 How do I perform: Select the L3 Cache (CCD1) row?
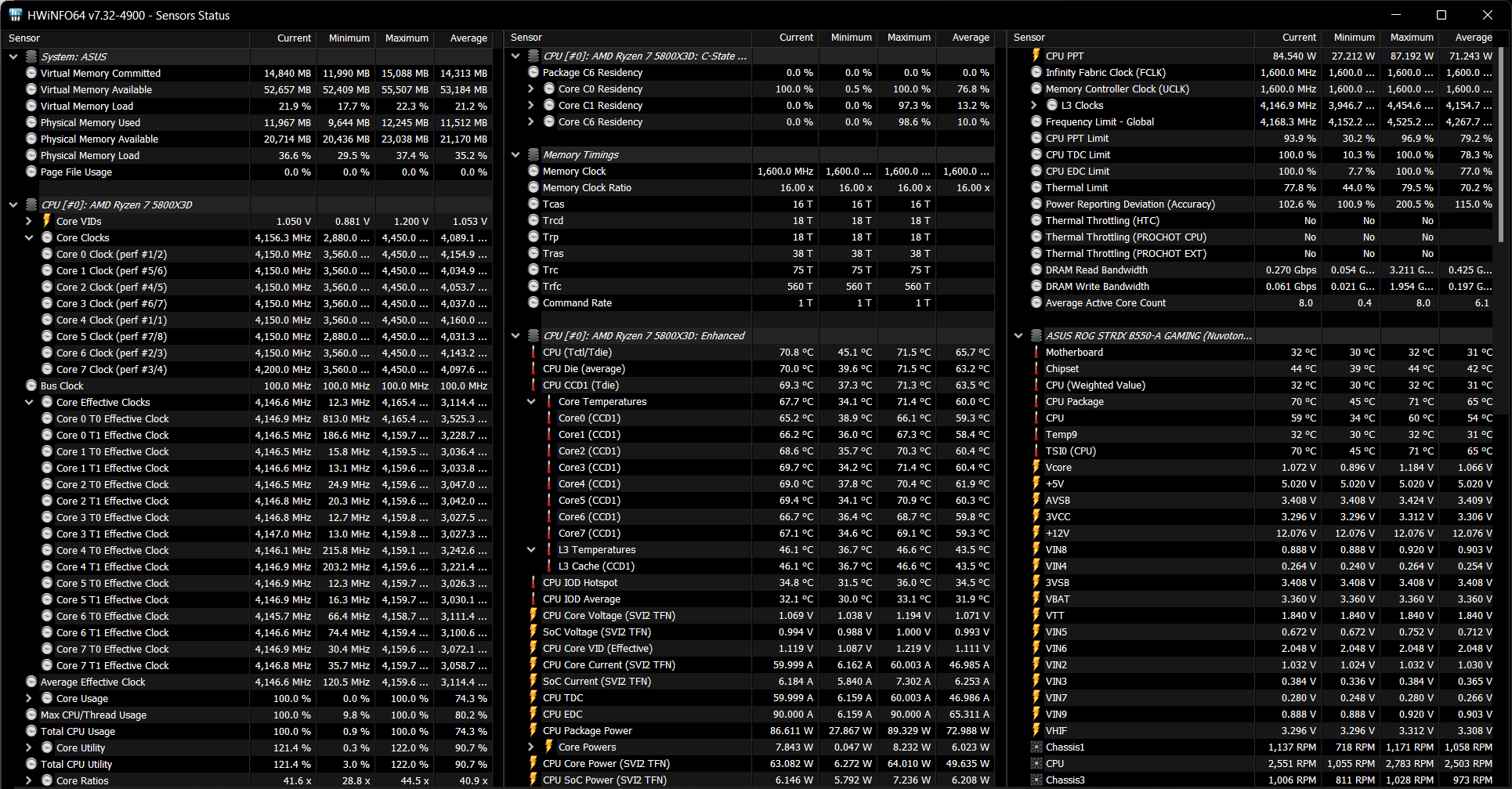click(751, 566)
